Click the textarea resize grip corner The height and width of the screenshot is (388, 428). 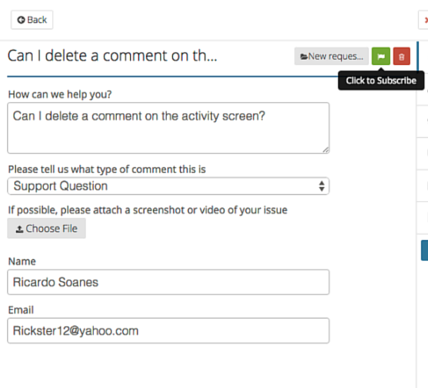click(326, 150)
